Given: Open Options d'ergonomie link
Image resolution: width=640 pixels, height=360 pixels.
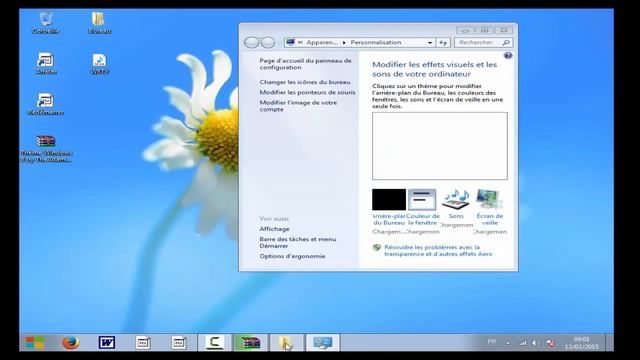Looking at the screenshot, I should (292, 256).
